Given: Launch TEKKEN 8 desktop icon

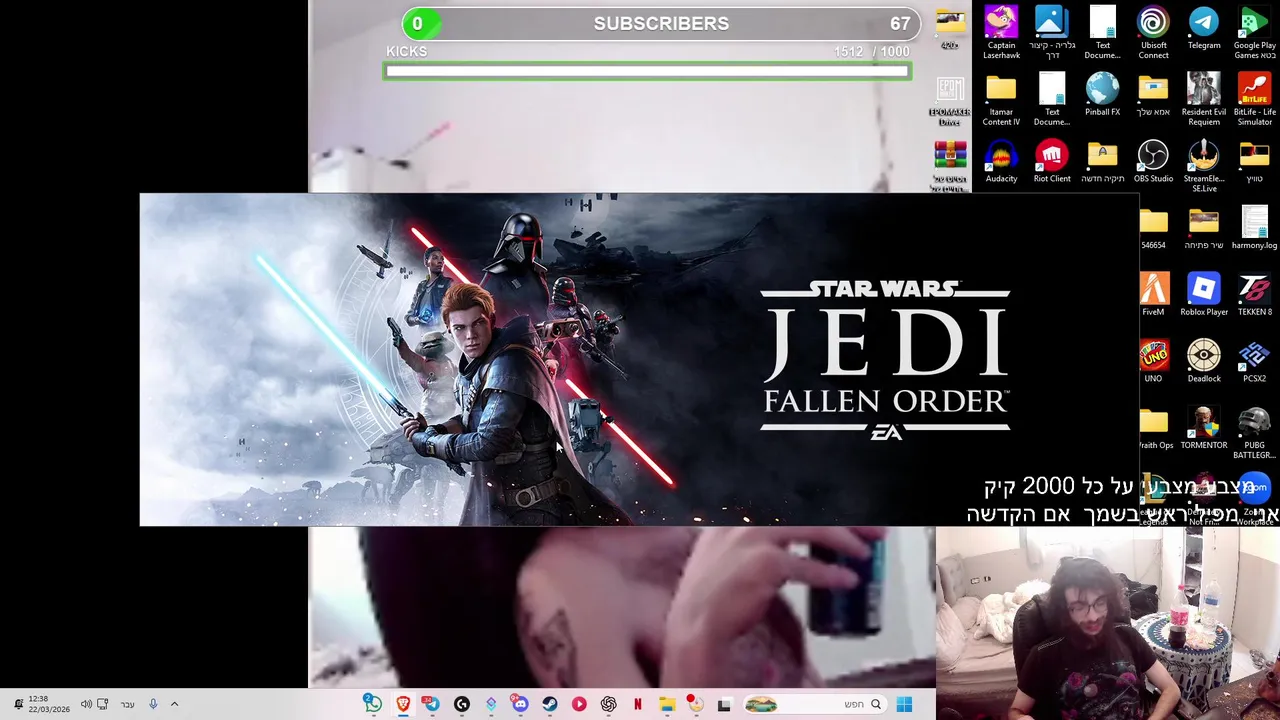Looking at the screenshot, I should (x=1254, y=295).
